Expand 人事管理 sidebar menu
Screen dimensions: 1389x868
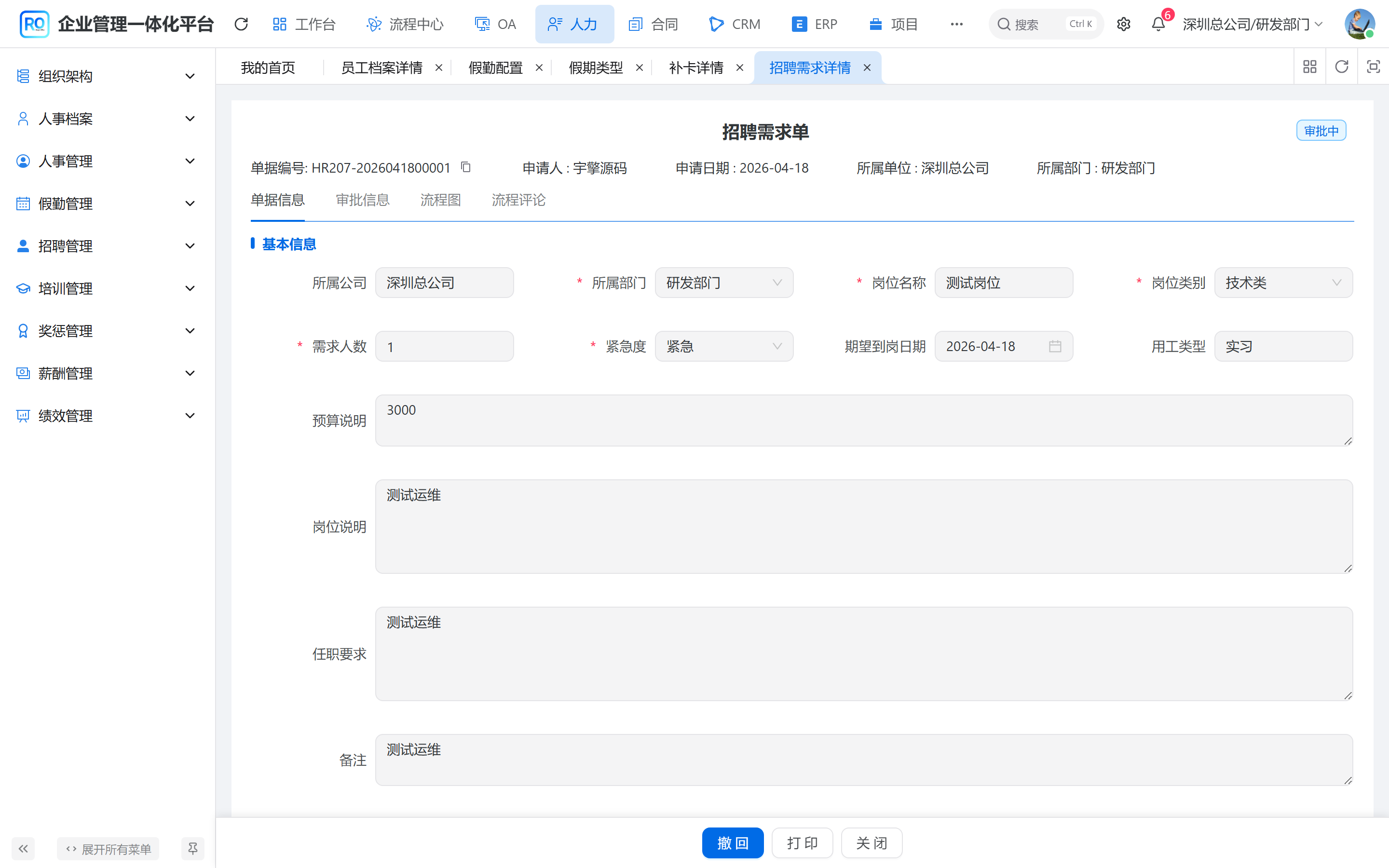click(x=108, y=162)
